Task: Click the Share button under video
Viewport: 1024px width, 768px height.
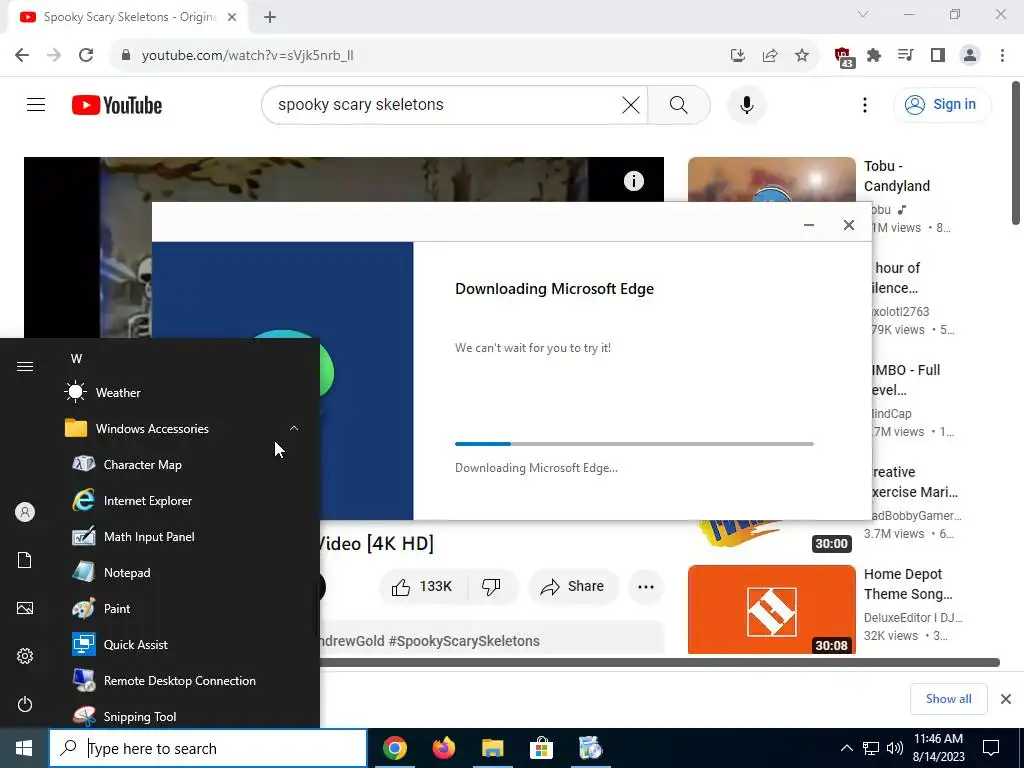Action: coord(572,586)
